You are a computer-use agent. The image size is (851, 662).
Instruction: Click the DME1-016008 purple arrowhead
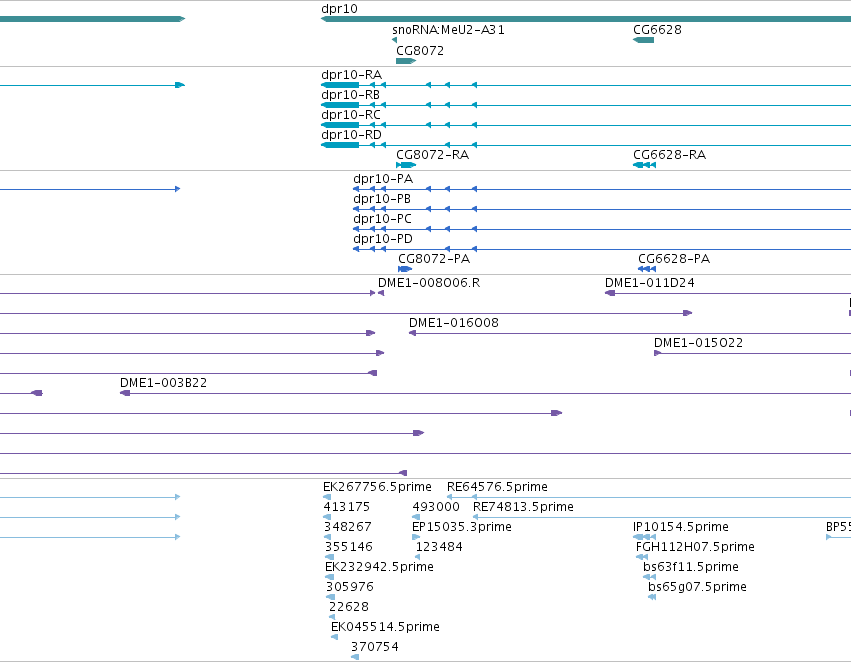pos(412,333)
